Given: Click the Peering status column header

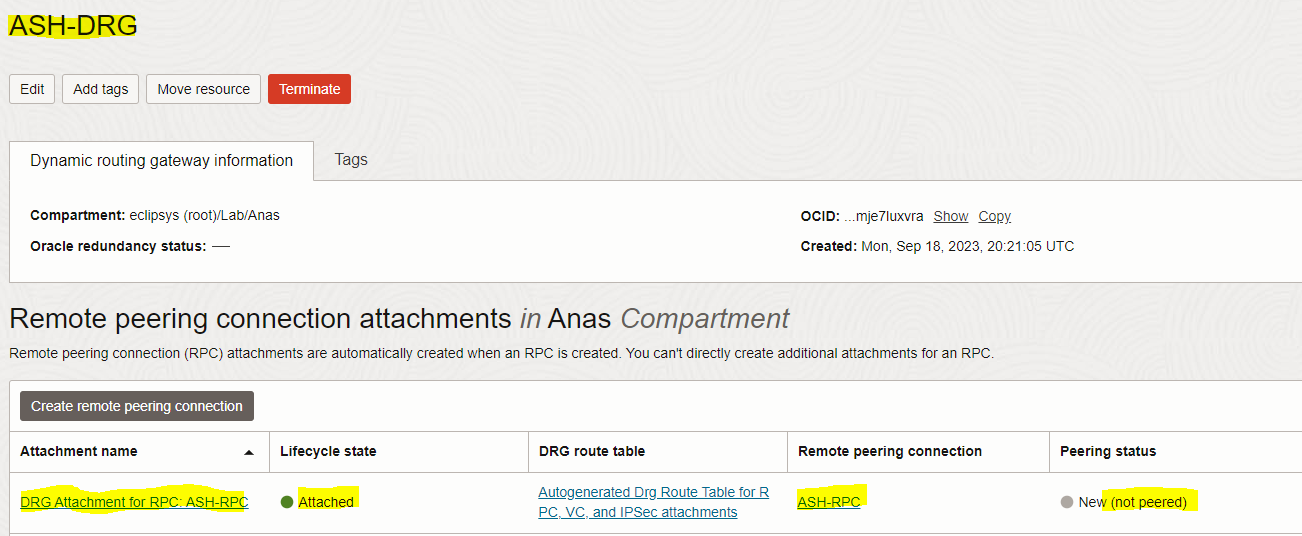Looking at the screenshot, I should pyautogui.click(x=1108, y=451).
